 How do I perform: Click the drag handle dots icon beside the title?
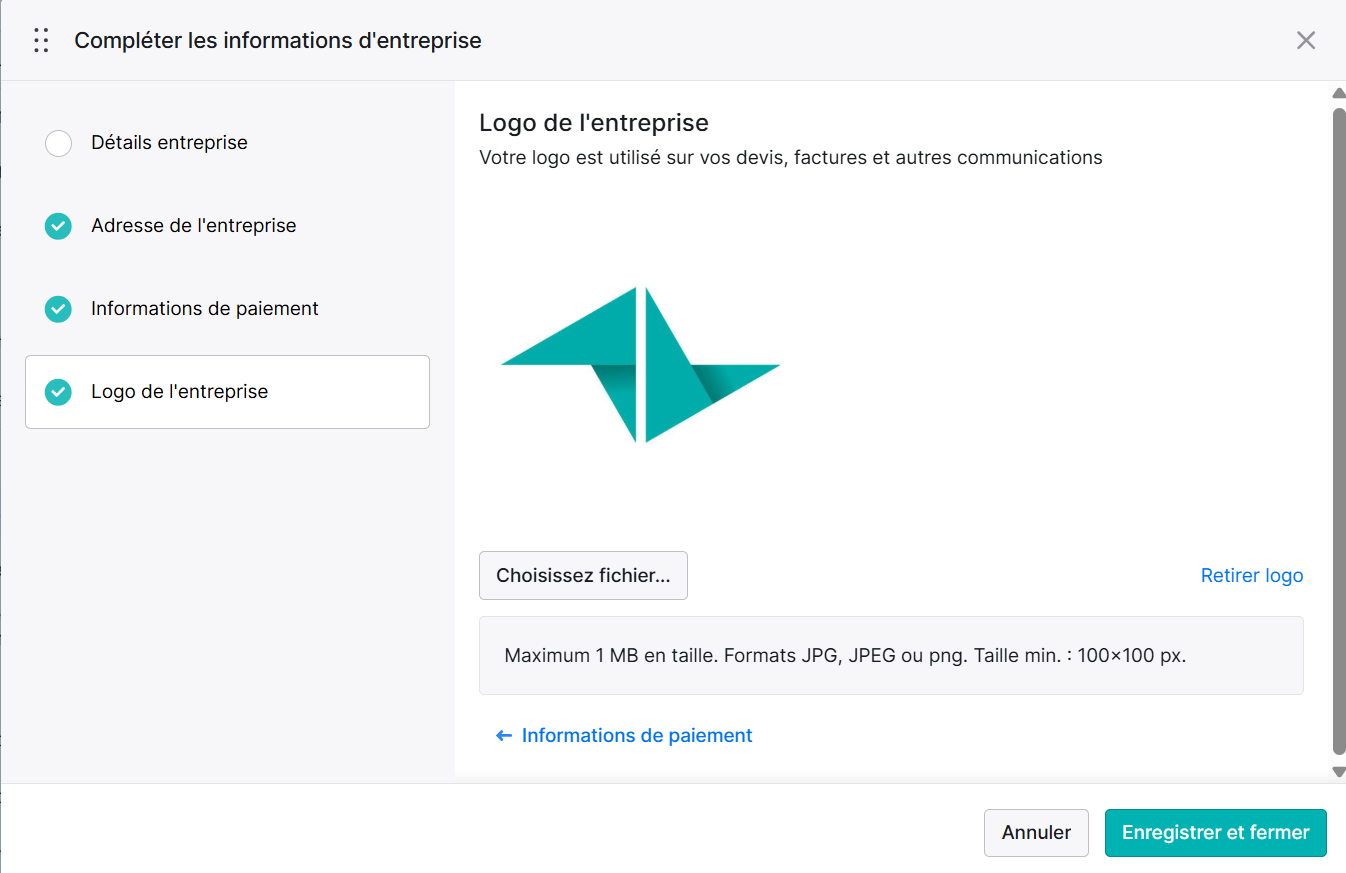click(x=41, y=41)
